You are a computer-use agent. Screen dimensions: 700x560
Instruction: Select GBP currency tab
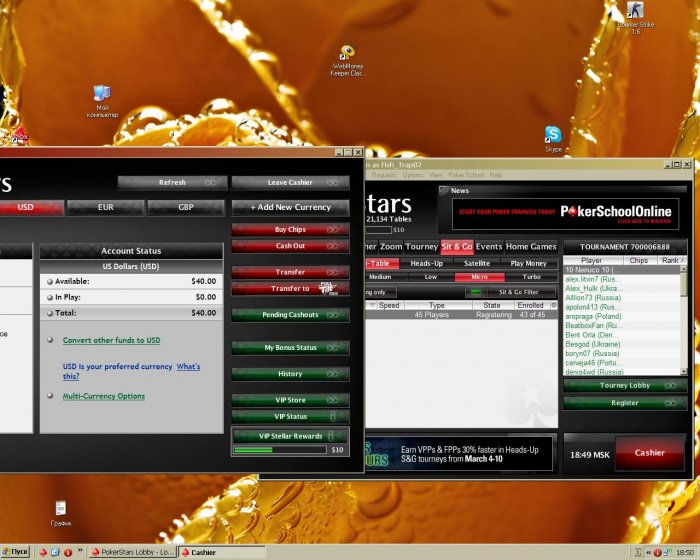click(x=186, y=207)
